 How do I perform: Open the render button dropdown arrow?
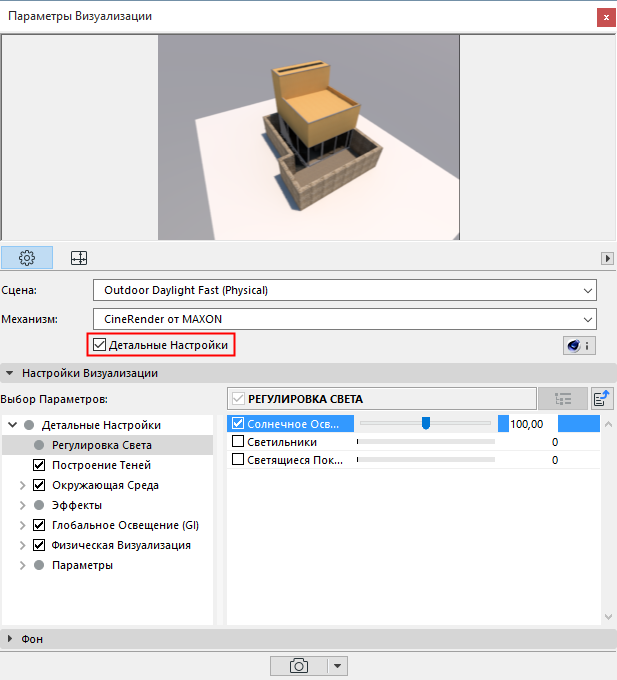pos(337,666)
